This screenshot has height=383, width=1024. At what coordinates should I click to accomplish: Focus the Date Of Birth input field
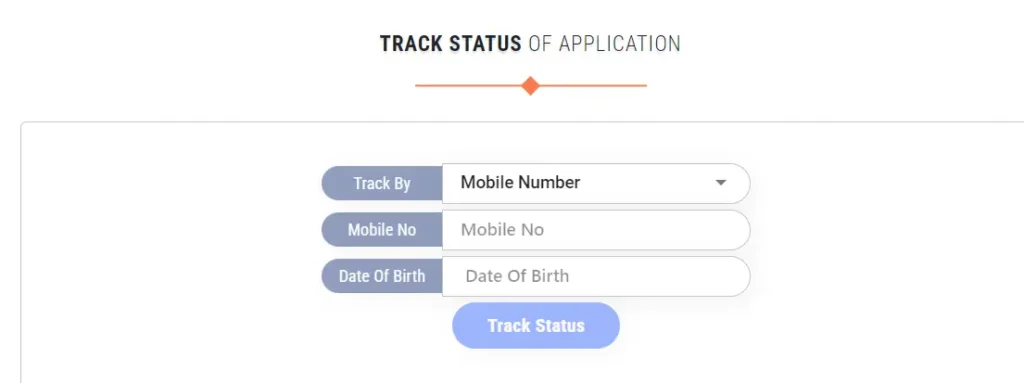click(596, 276)
